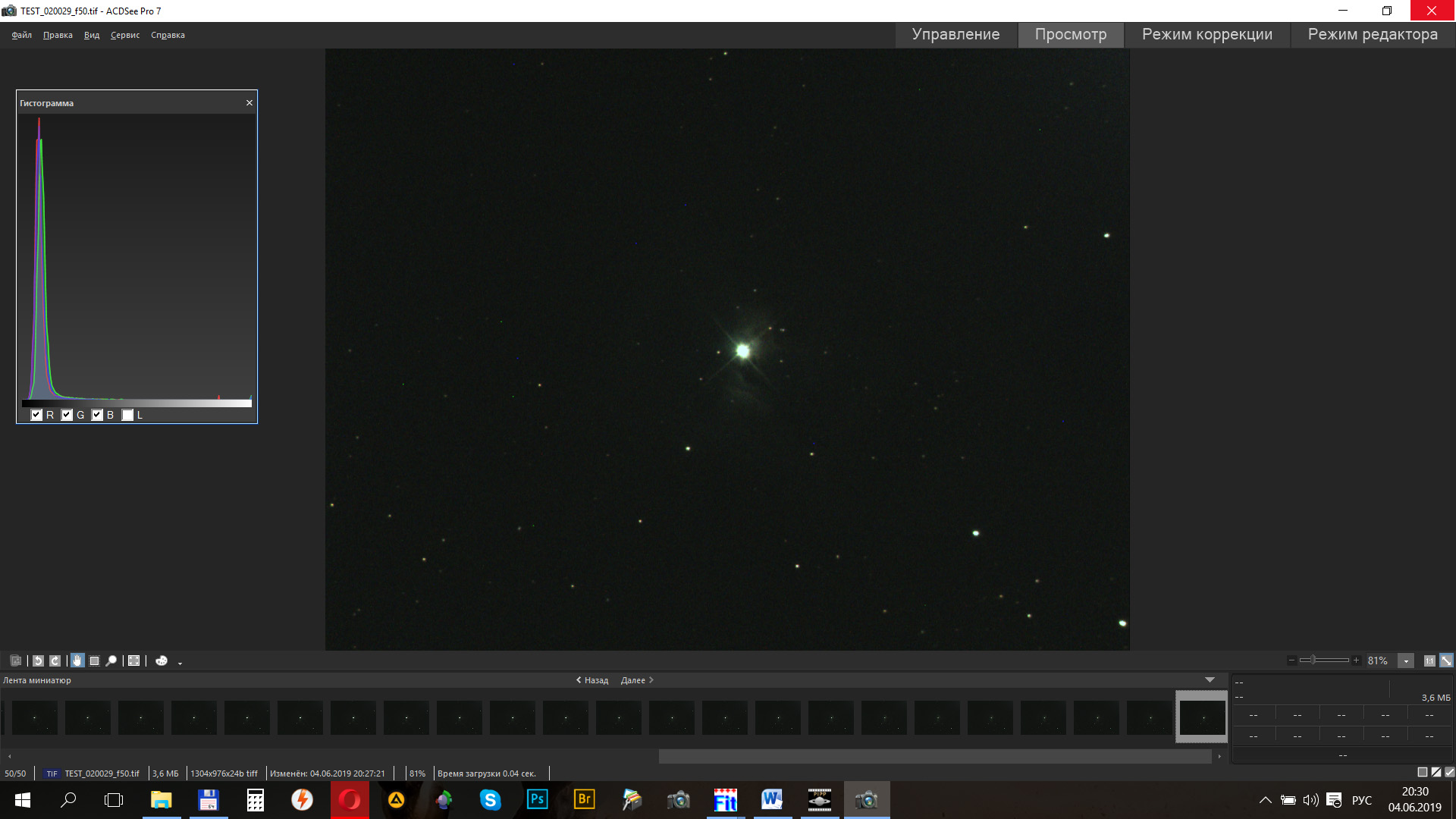Expand the dropdown arrow beside the palette icon
1456x819 pixels.
click(180, 663)
